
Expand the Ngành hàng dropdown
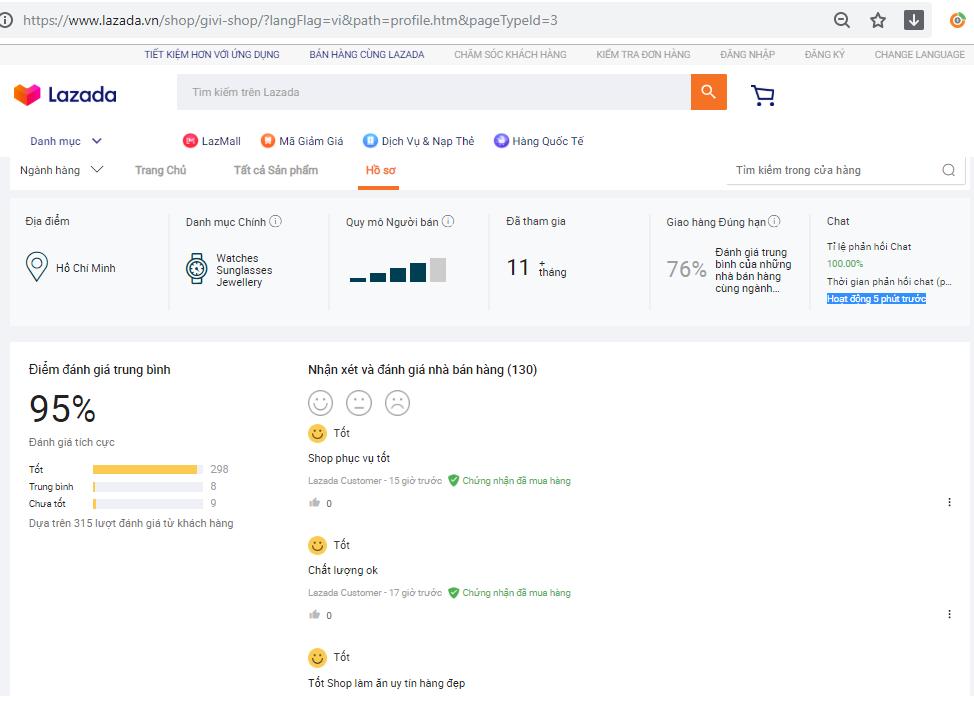(61, 170)
